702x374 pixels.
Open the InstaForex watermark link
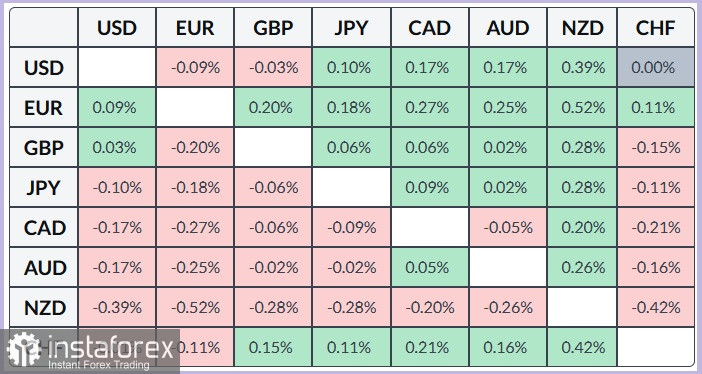[x=90, y=352]
